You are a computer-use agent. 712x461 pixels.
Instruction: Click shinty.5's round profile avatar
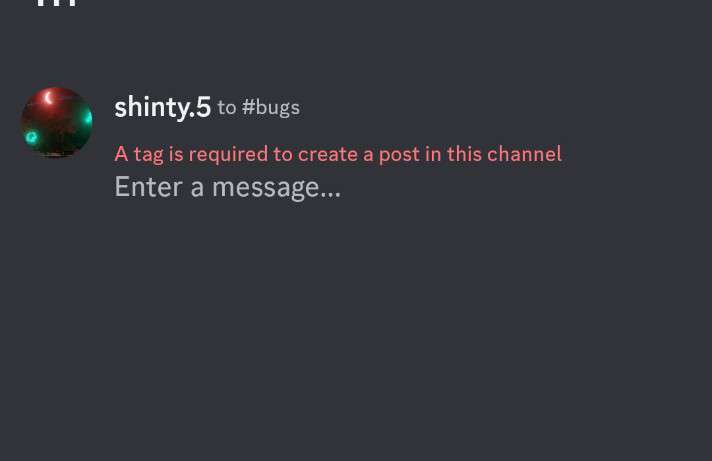[x=57, y=123]
